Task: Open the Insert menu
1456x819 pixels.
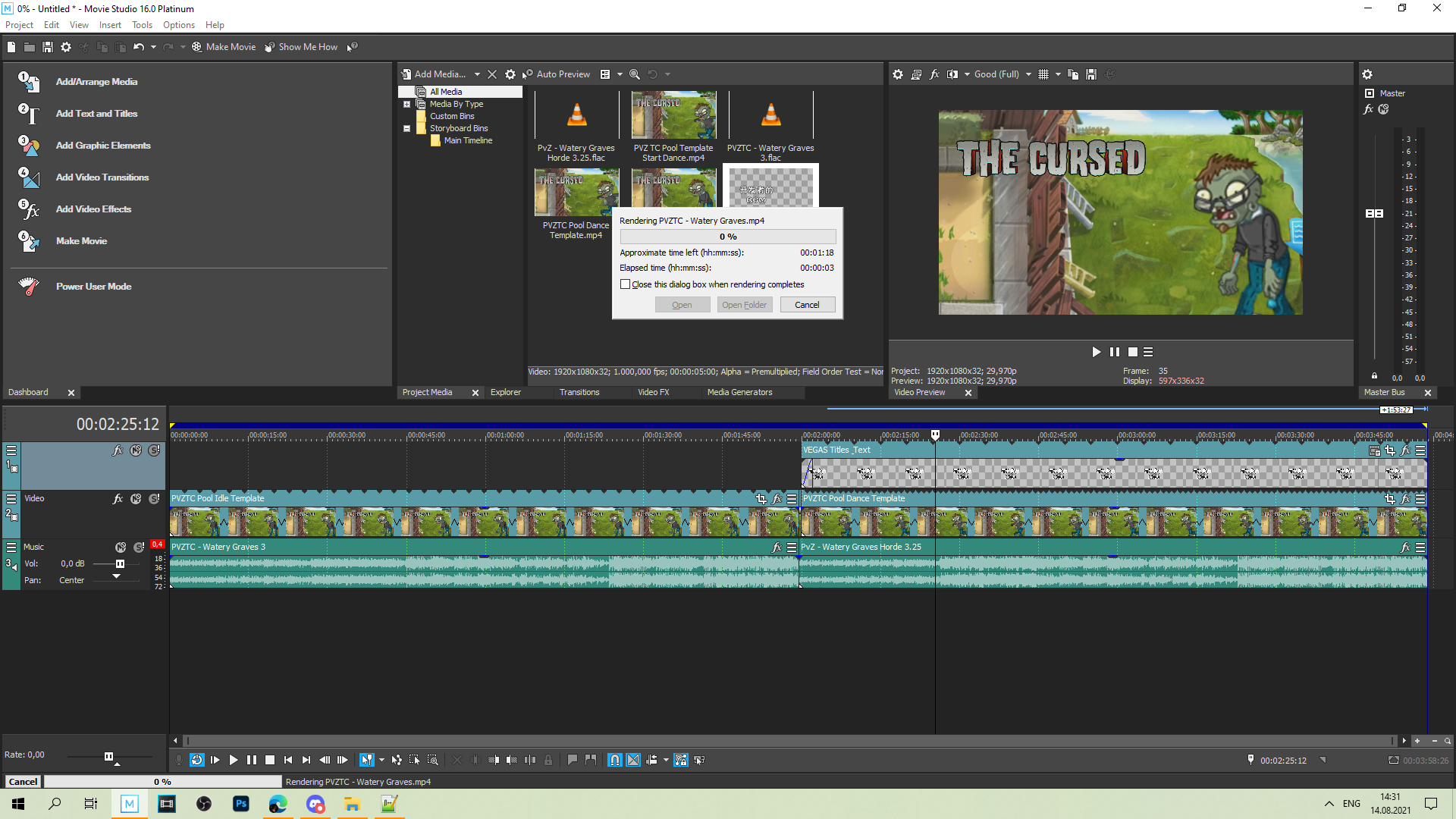Action: 110,25
